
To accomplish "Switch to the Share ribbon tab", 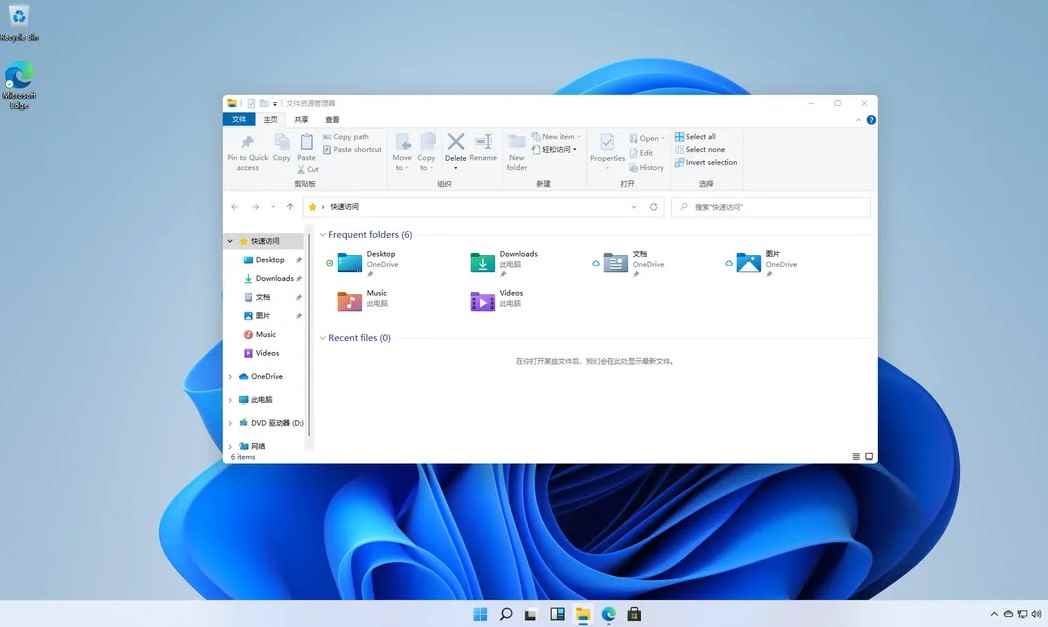I will 302,118.
